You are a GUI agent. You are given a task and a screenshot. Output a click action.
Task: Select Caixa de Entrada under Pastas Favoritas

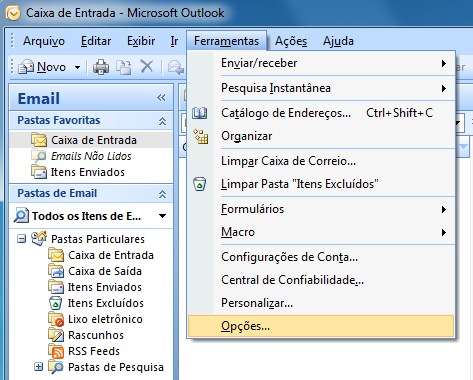(x=91, y=140)
